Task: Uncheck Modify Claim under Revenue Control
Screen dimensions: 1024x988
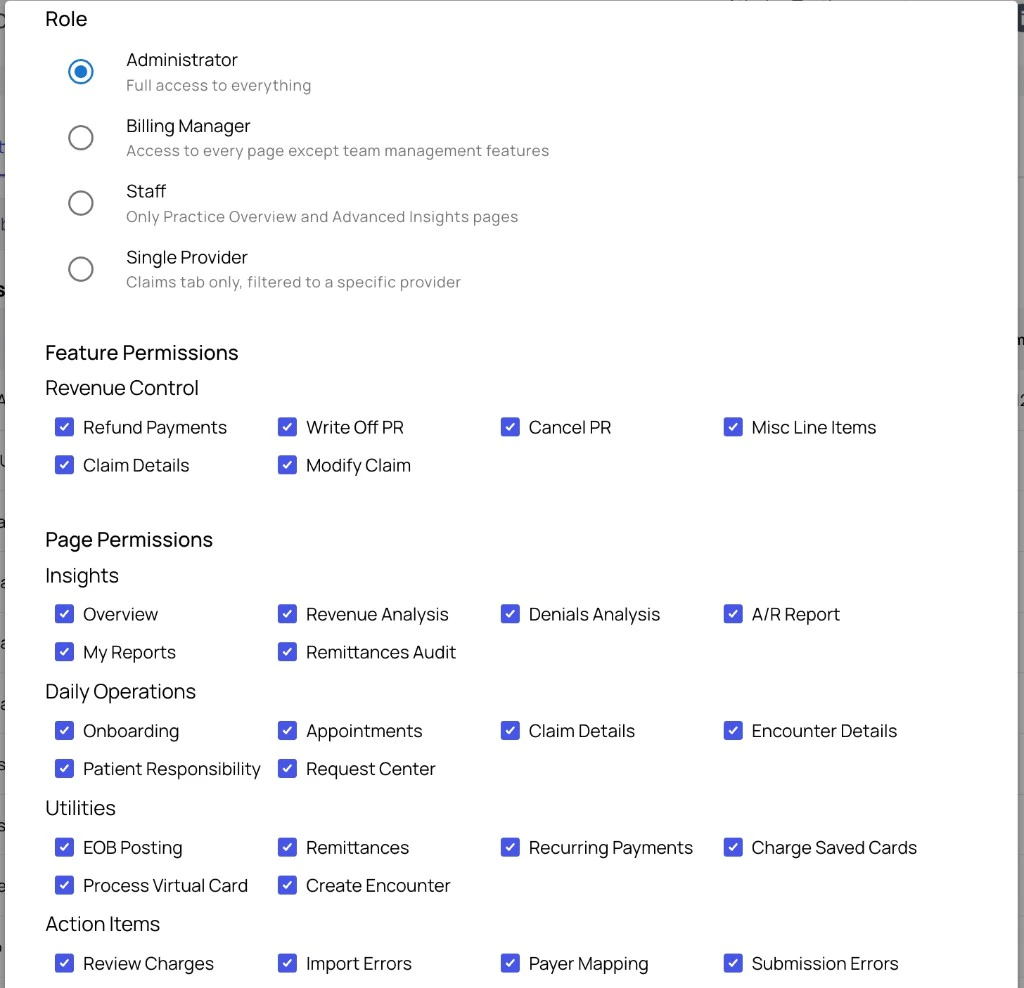Action: click(x=287, y=464)
